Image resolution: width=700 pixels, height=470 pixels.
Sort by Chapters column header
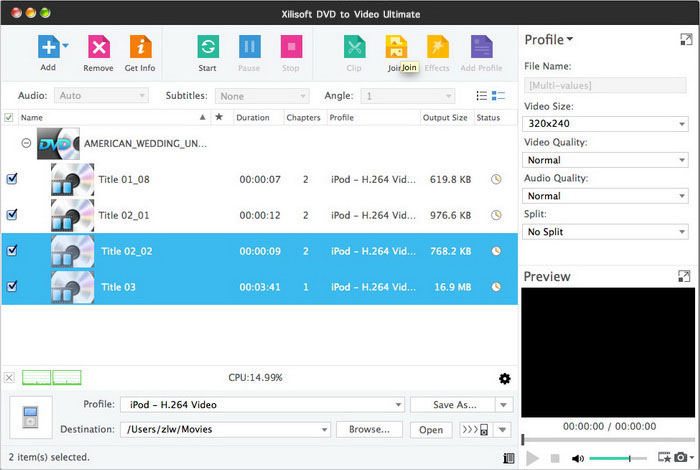pyautogui.click(x=304, y=117)
